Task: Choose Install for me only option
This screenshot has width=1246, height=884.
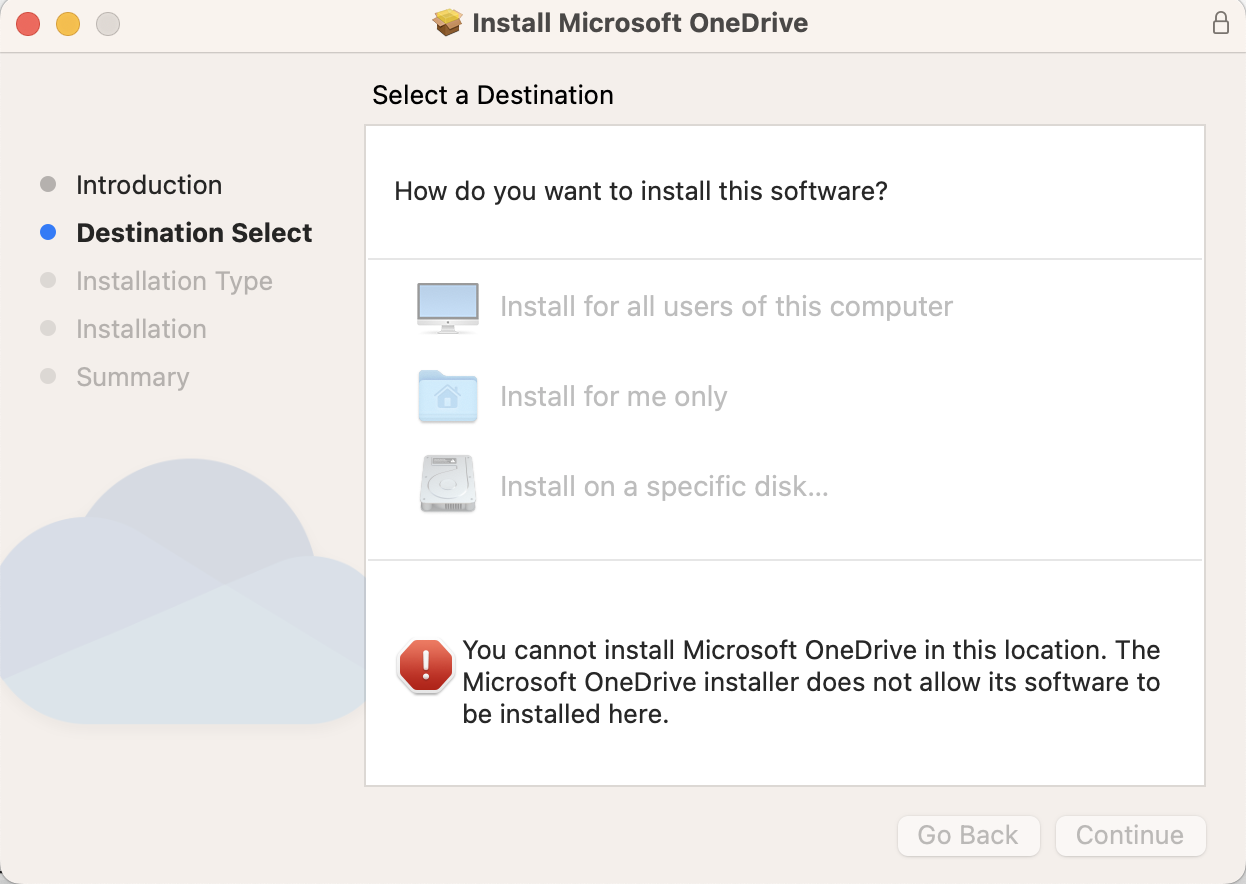Action: click(613, 396)
